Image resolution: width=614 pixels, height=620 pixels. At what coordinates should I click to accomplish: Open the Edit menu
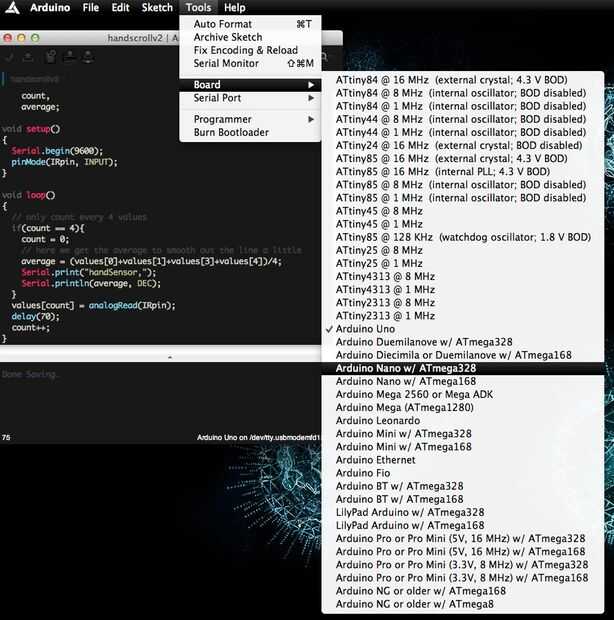click(x=121, y=8)
